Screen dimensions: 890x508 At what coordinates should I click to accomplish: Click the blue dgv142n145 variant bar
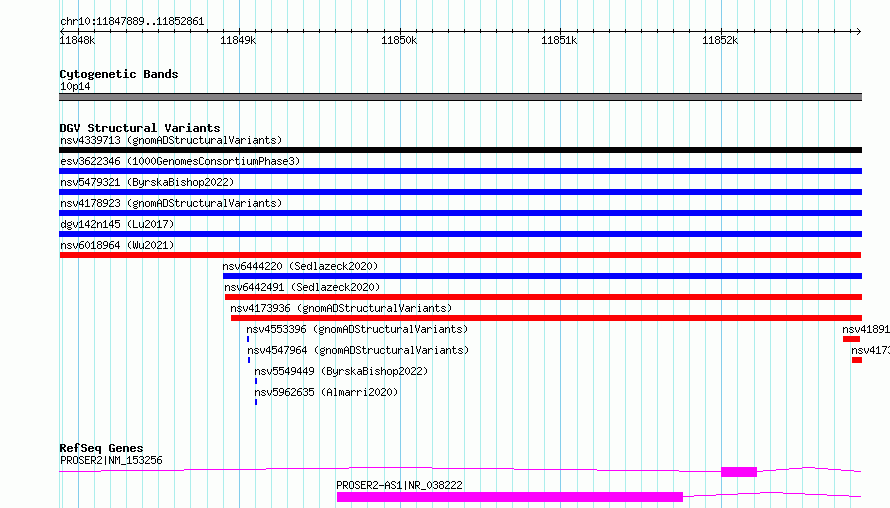(460, 234)
